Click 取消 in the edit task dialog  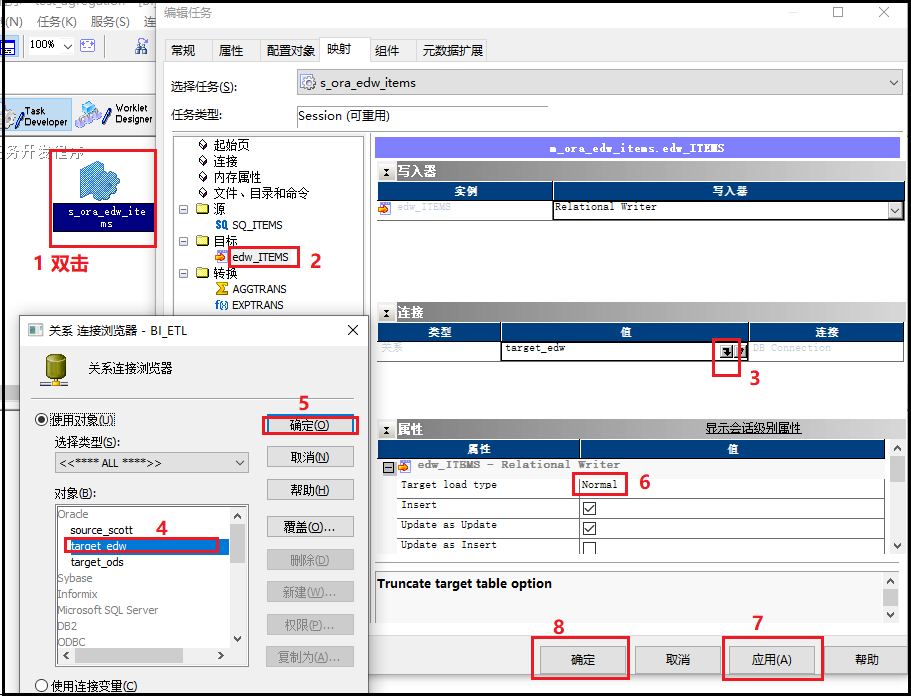(x=677, y=659)
